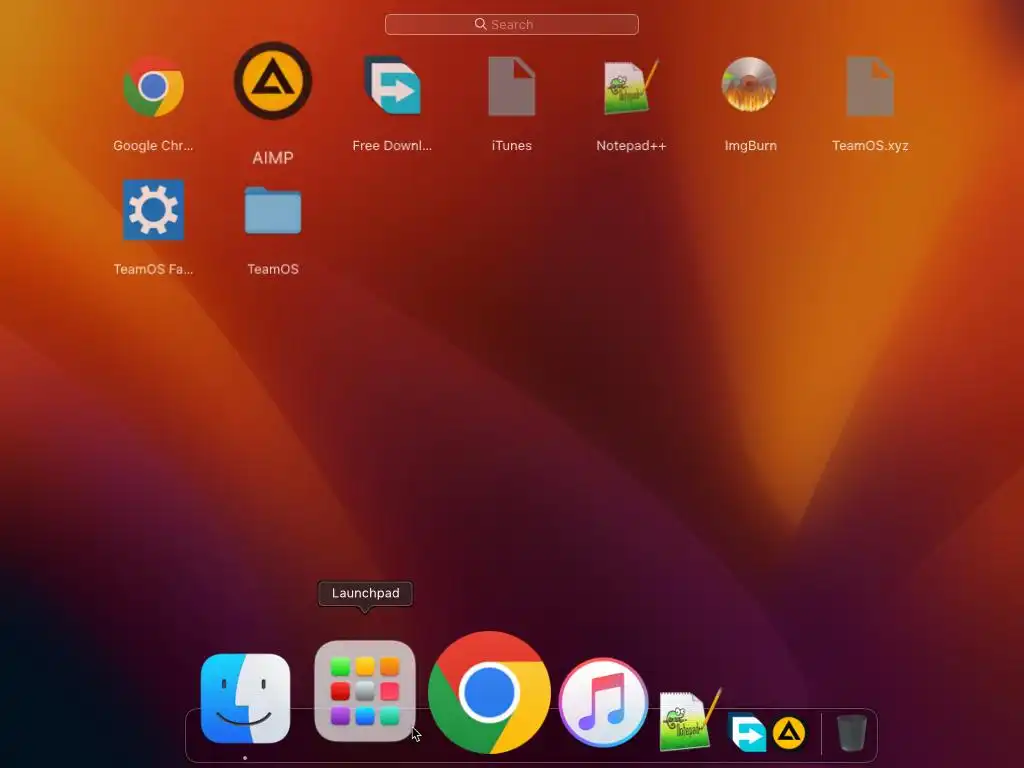Click the "AIMP" label text
Viewport: 1024px width, 768px height.
click(273, 157)
